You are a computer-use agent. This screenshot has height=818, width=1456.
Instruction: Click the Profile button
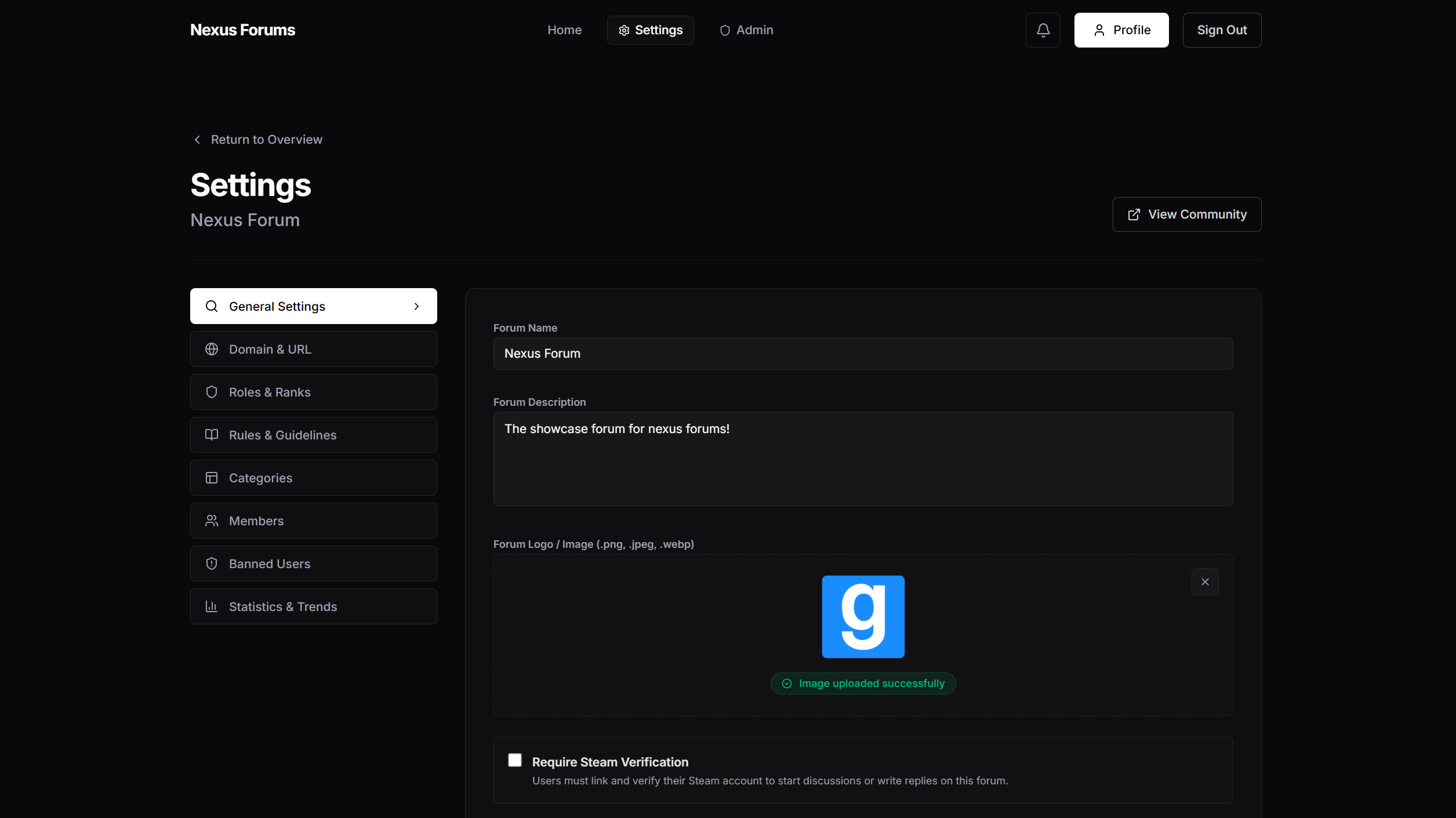[1121, 30]
